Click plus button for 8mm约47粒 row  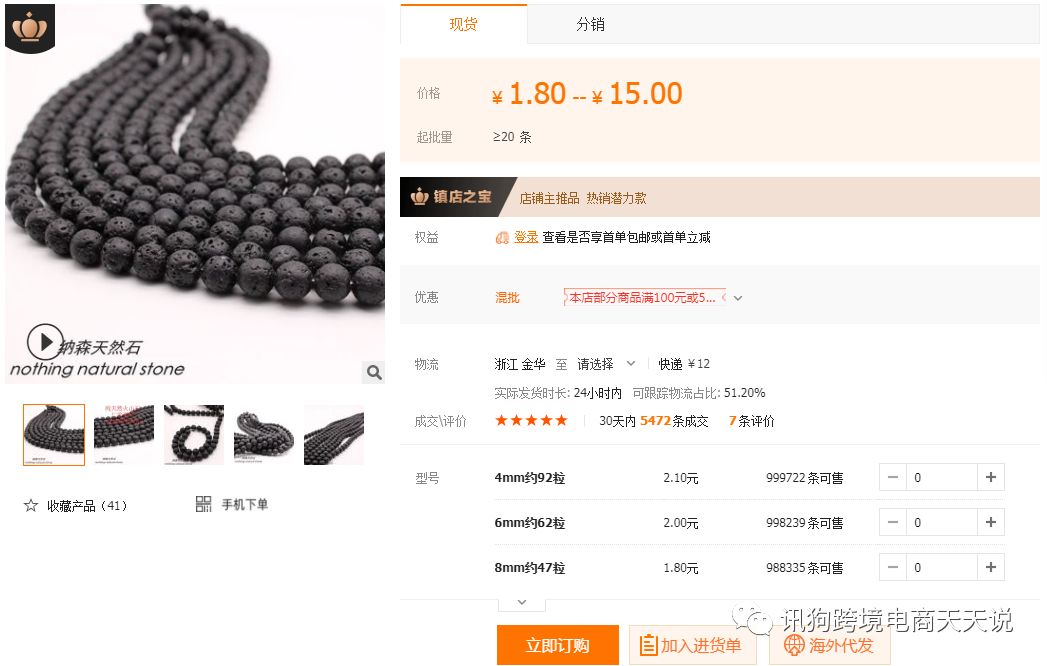tap(990, 567)
